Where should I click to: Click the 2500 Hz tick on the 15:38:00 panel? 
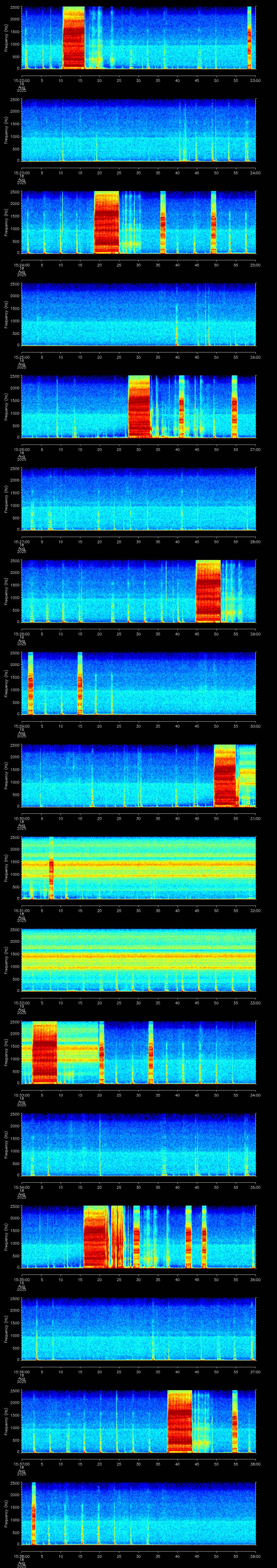tap(15, 1483)
